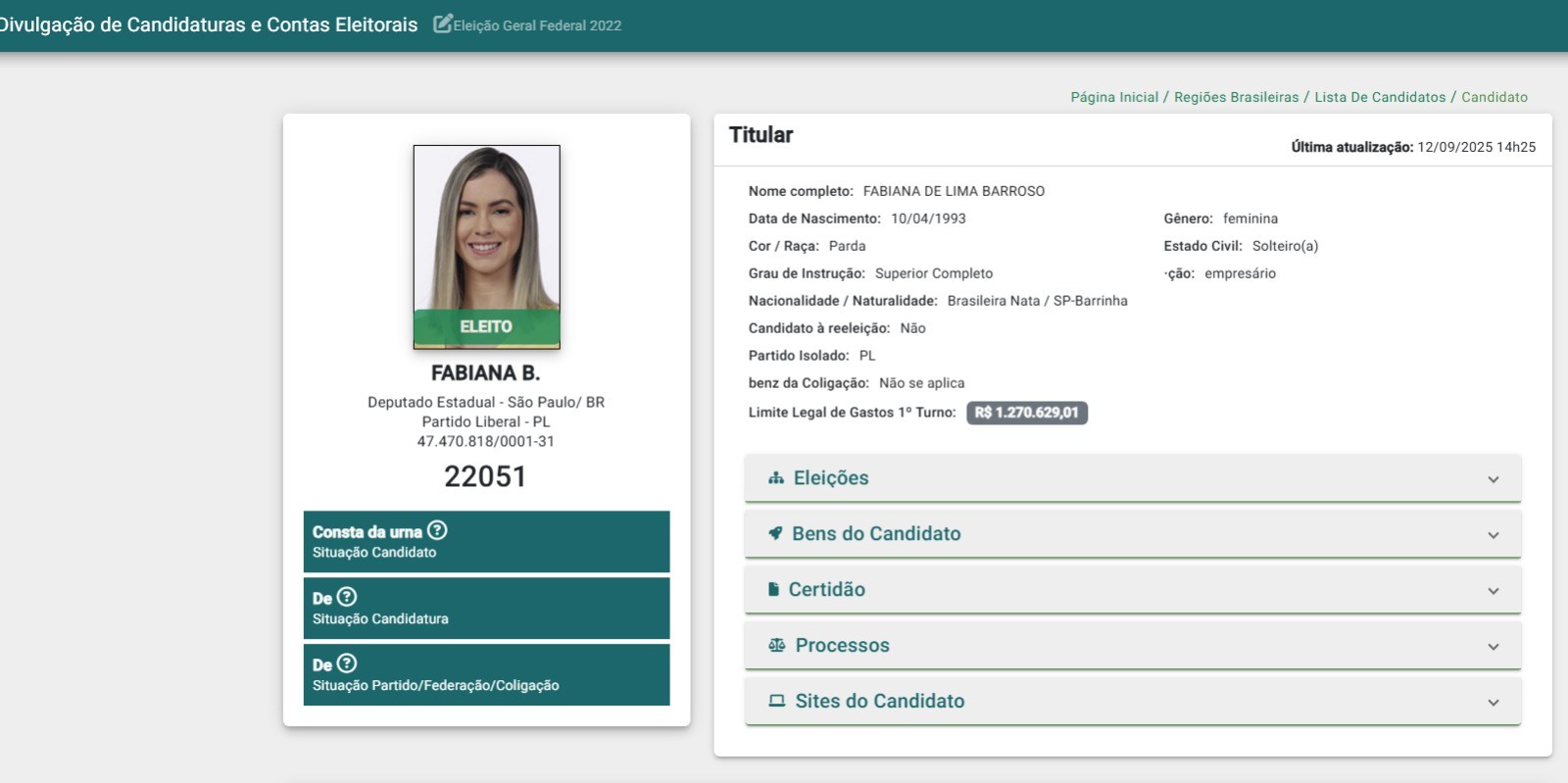
Task: Click the document icon beside Certidão
Action: [x=773, y=589]
